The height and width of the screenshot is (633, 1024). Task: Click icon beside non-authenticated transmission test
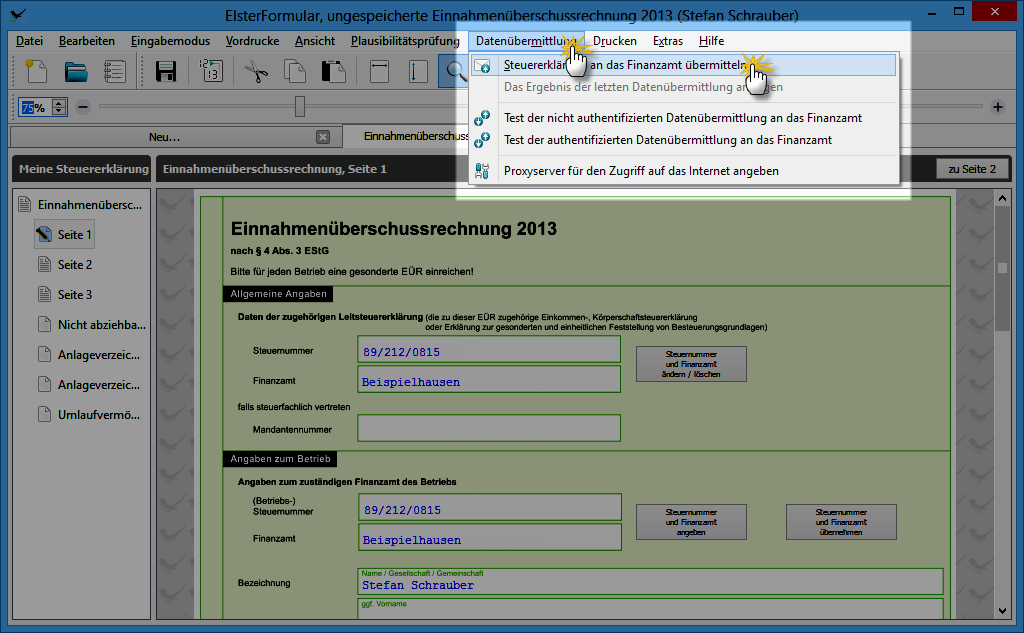click(482, 118)
